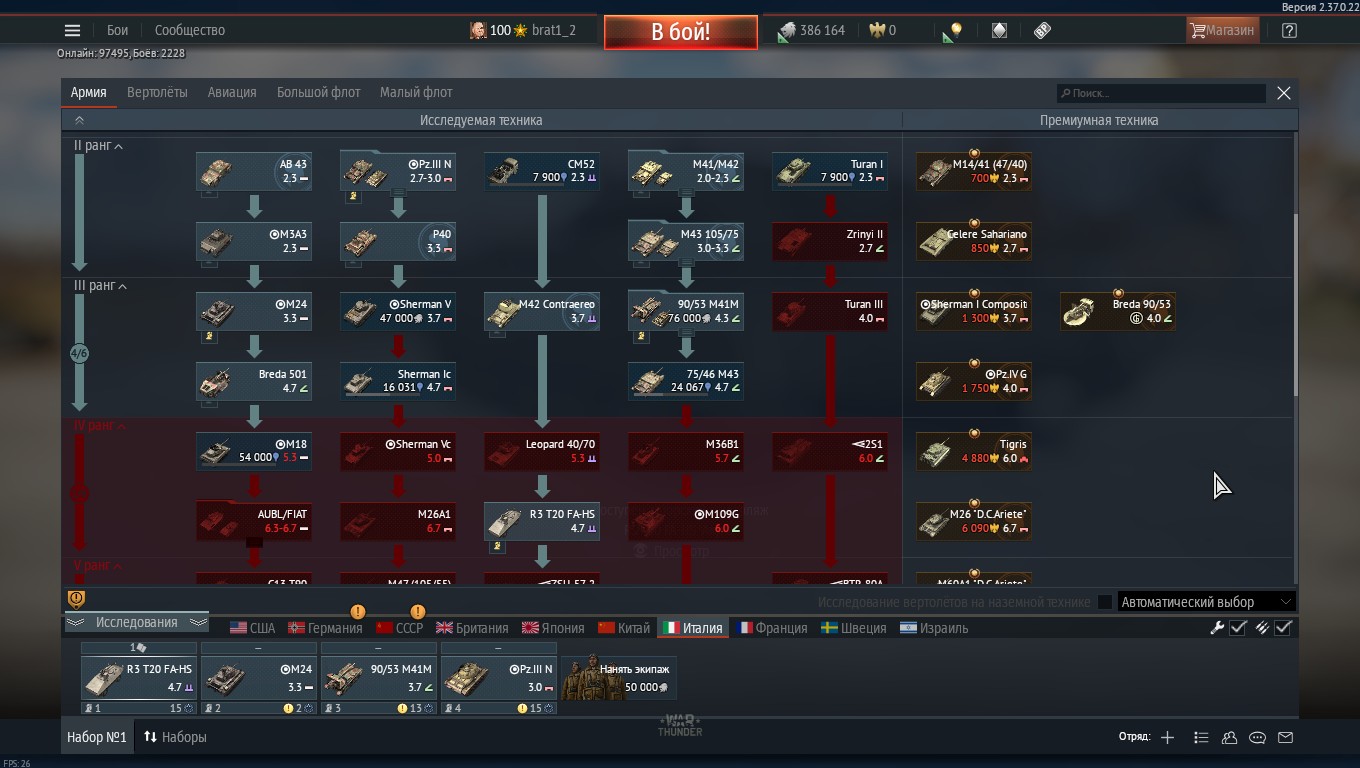
Task: Select the Tigris premium vehicle card
Action: click(x=974, y=451)
